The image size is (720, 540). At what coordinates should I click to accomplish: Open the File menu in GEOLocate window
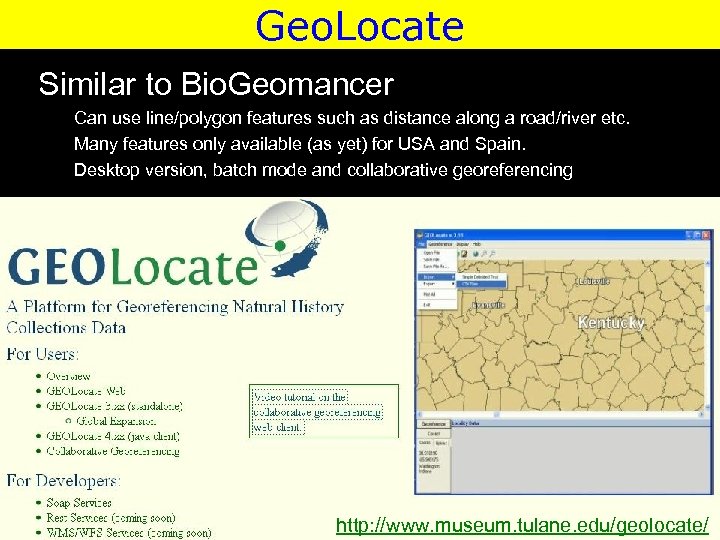point(421,244)
